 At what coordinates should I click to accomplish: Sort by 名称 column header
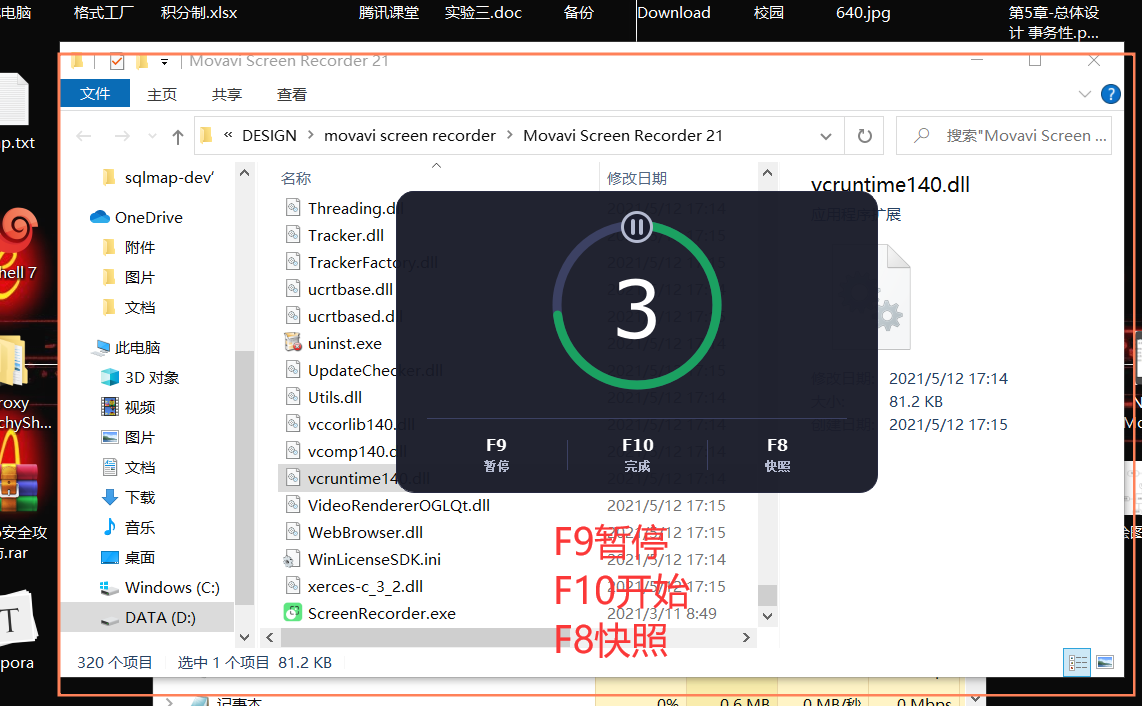[296, 179]
